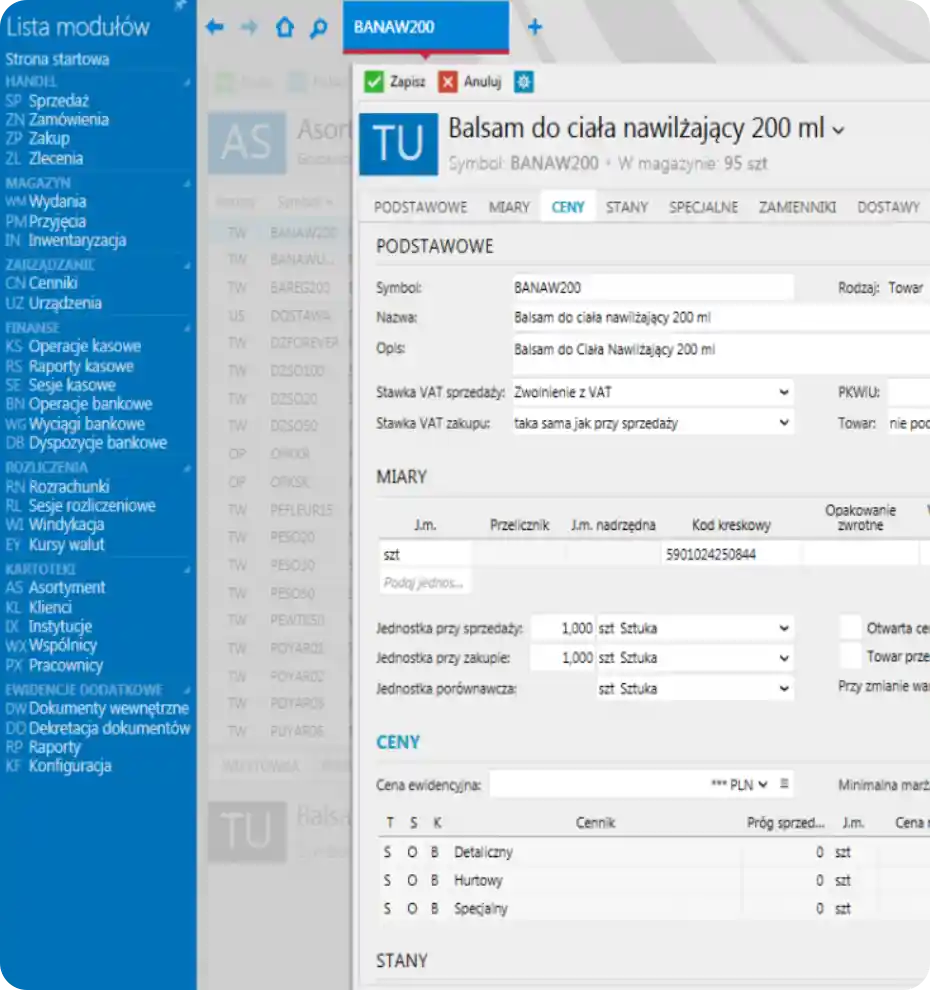
Task: Collapse the MAGAZYN section in sidebar
Action: 187,184
